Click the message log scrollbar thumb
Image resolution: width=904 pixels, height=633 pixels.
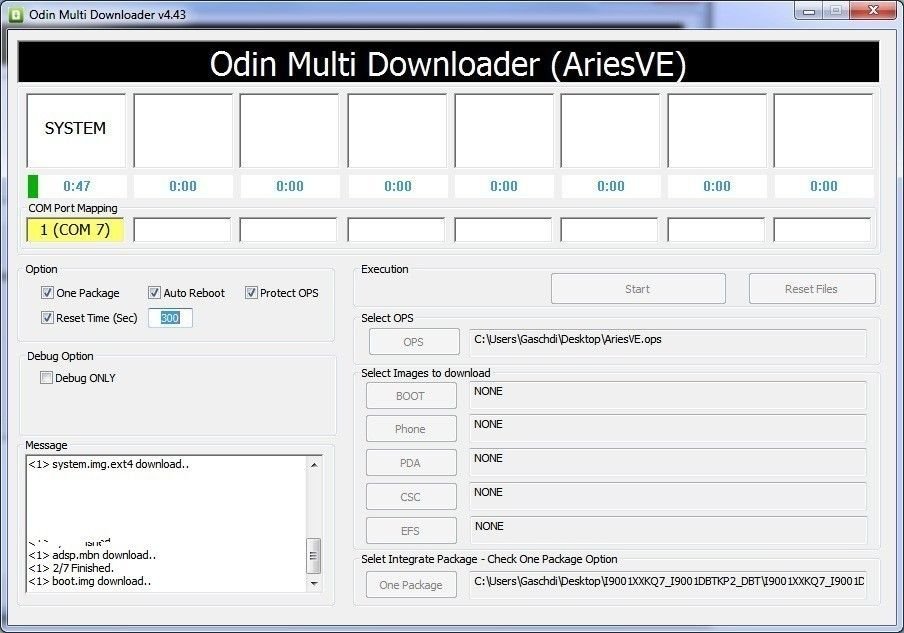(314, 556)
